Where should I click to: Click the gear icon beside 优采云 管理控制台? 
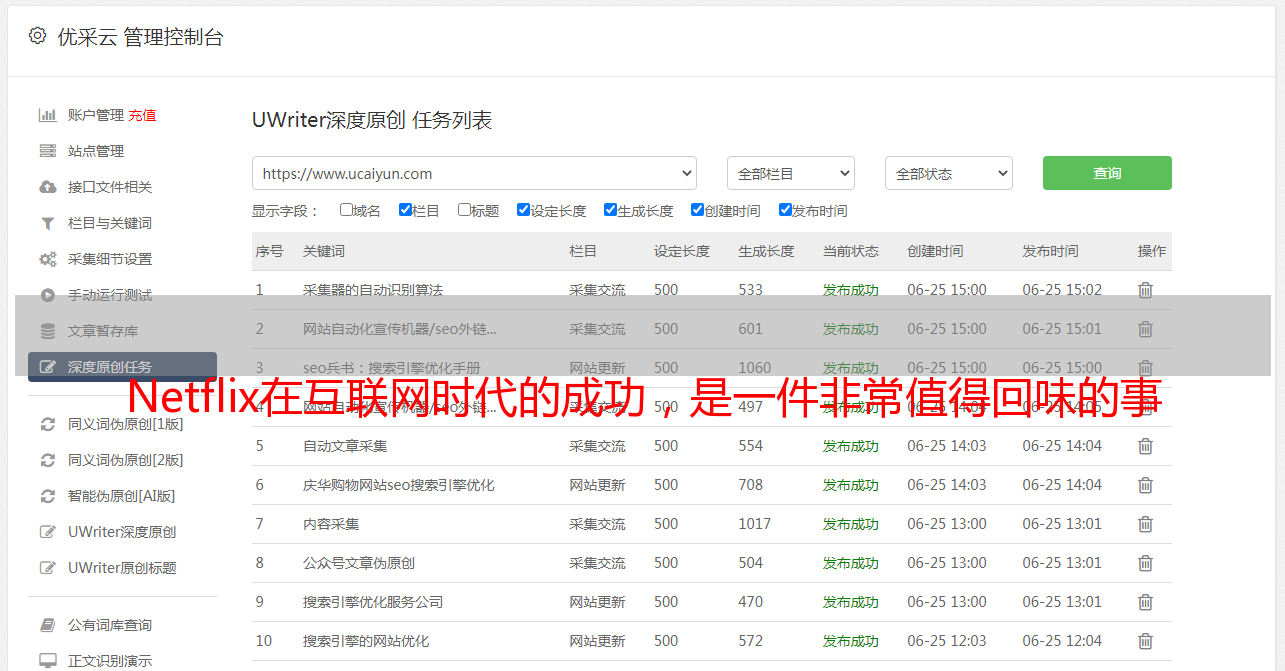[x=37, y=36]
